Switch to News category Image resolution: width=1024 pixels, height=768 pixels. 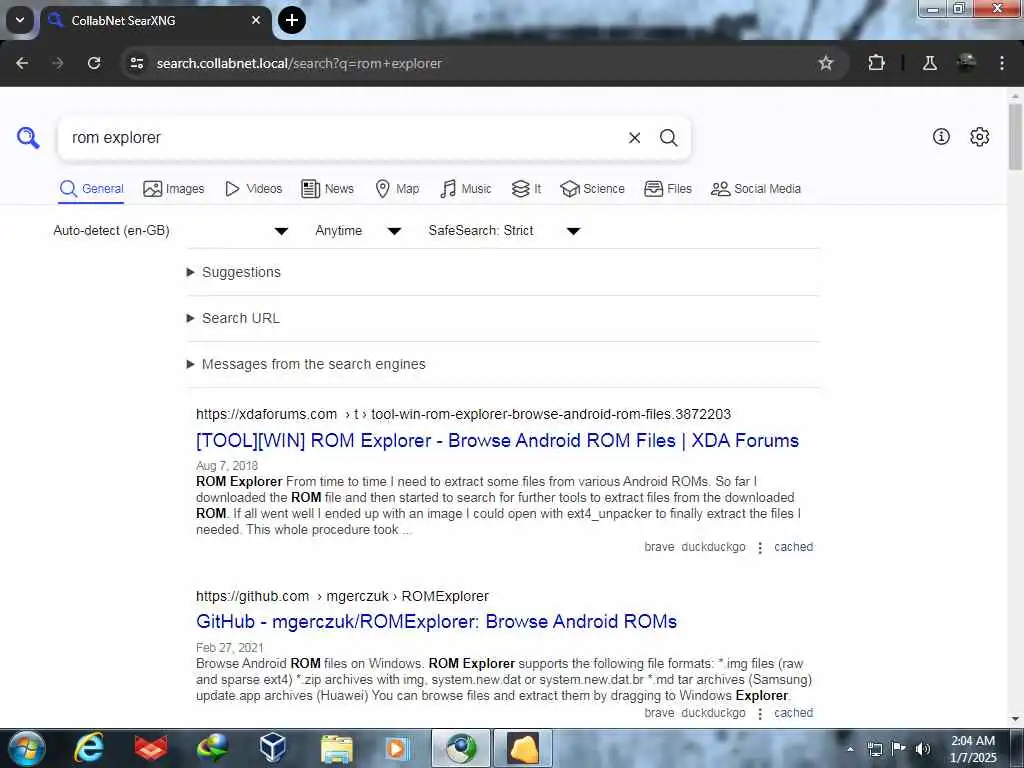pyautogui.click(x=327, y=189)
